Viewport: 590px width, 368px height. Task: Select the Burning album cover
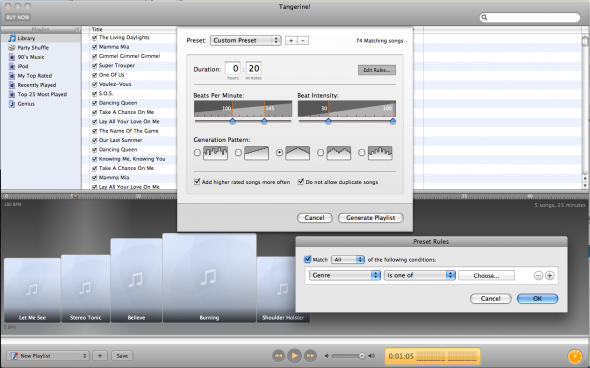(209, 278)
